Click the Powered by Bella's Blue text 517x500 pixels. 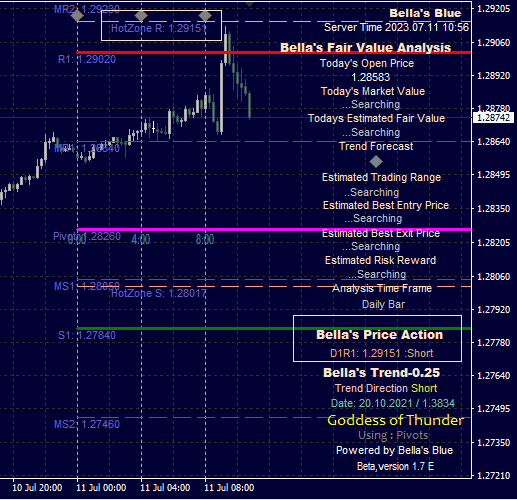point(394,450)
